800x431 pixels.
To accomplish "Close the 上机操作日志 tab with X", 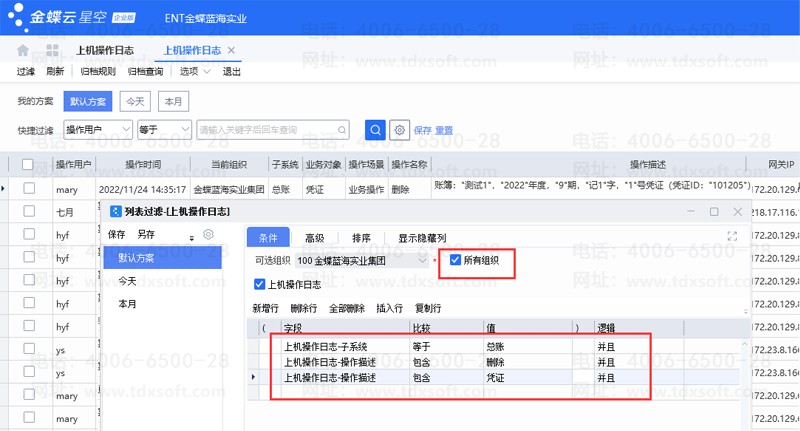I will (x=231, y=50).
